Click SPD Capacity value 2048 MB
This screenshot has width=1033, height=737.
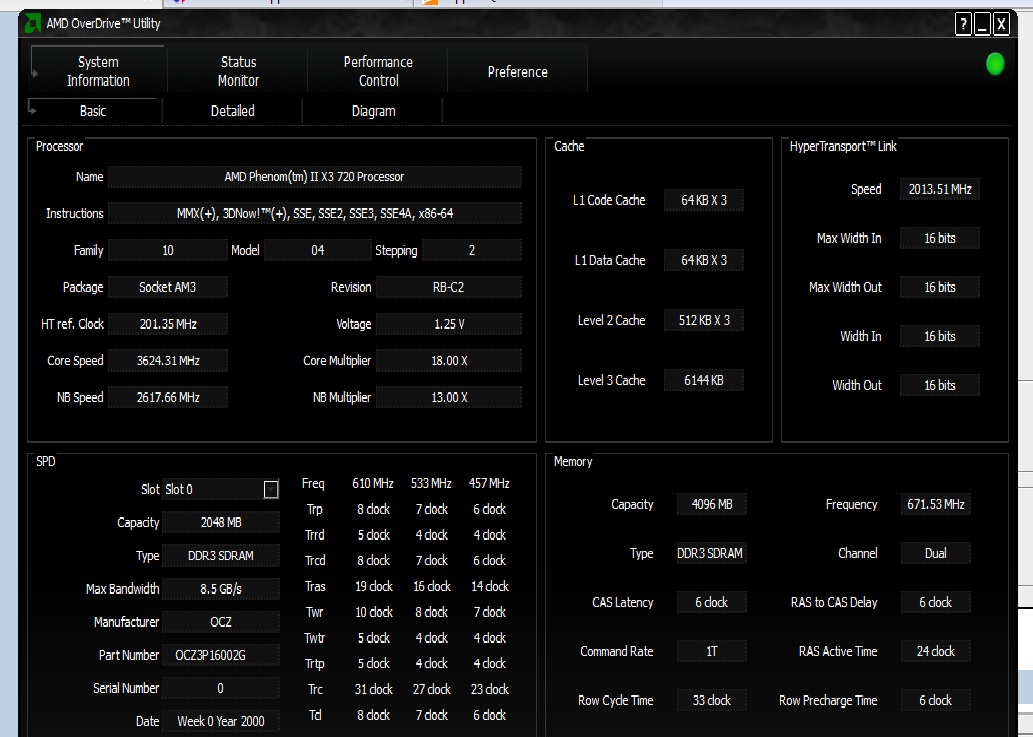221,522
